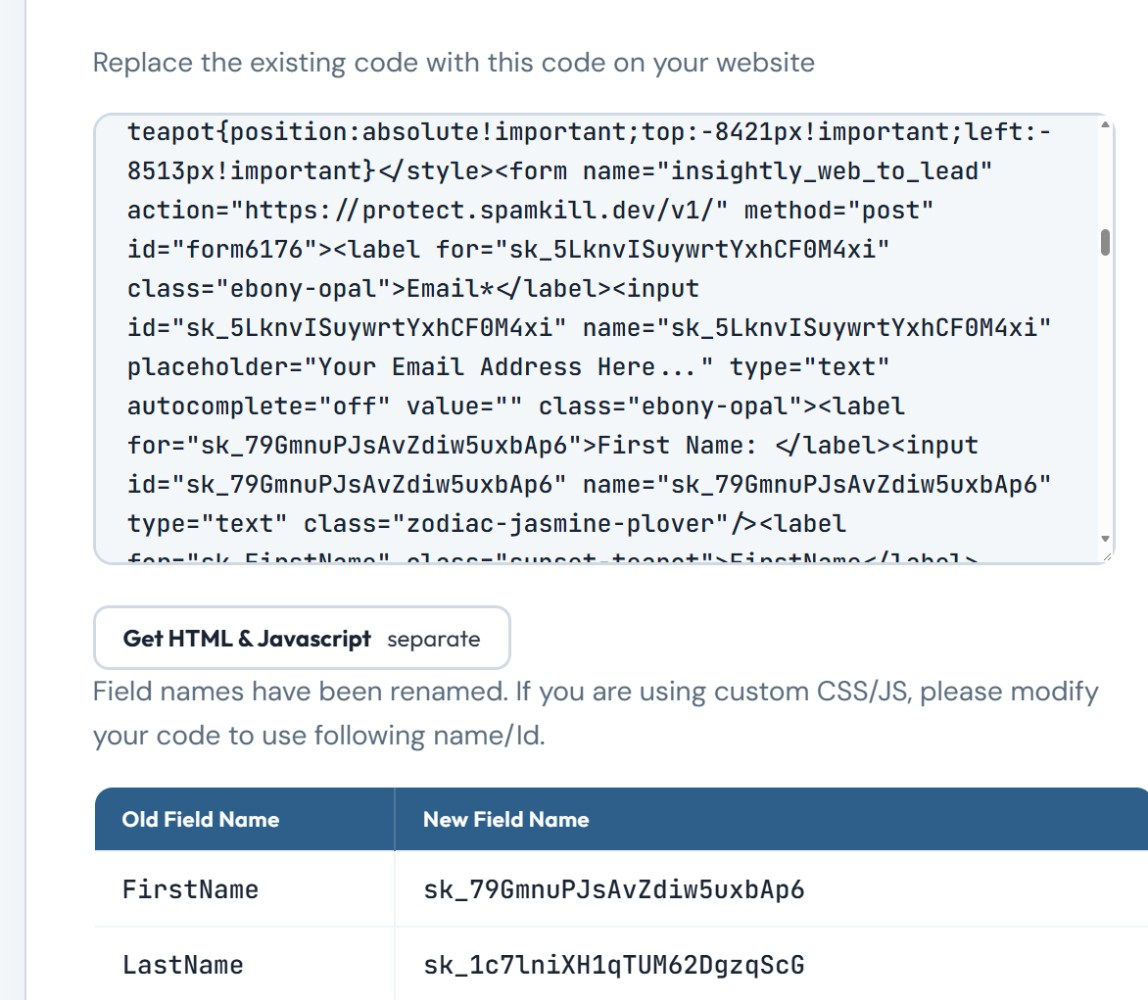1148x1000 pixels.
Task: Click the code line with class="zodiac-jasmine-plover"
Action: [x=486, y=523]
